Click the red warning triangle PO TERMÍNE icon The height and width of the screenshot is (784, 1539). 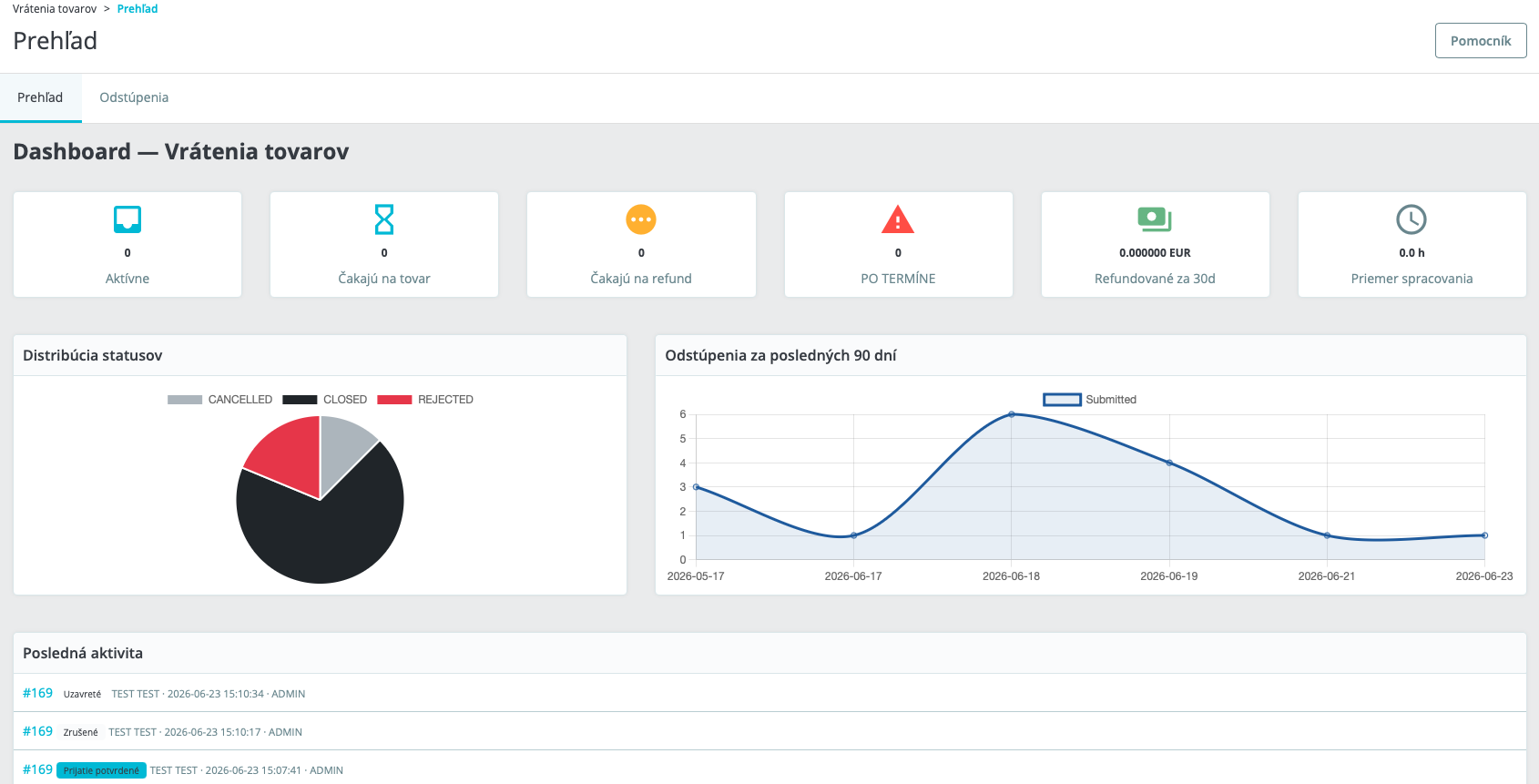(x=898, y=219)
